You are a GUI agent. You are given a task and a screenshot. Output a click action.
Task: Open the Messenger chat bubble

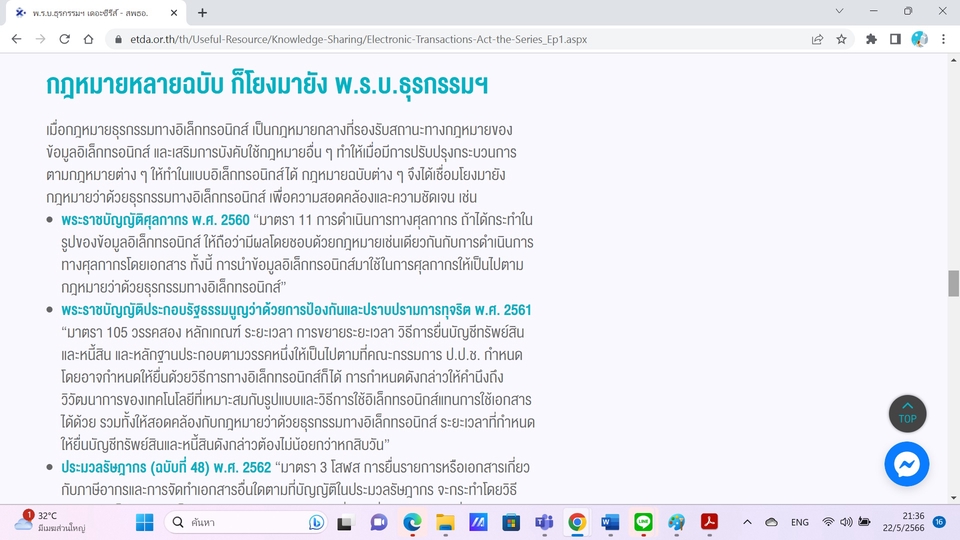[907, 464]
